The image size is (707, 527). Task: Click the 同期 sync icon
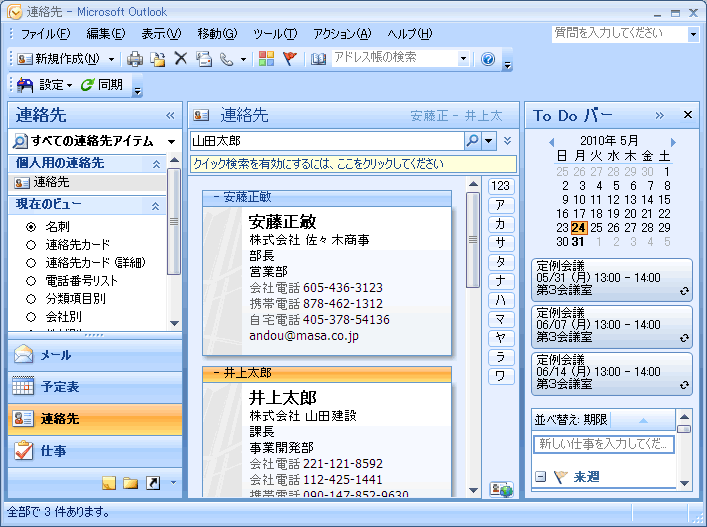click(x=87, y=84)
